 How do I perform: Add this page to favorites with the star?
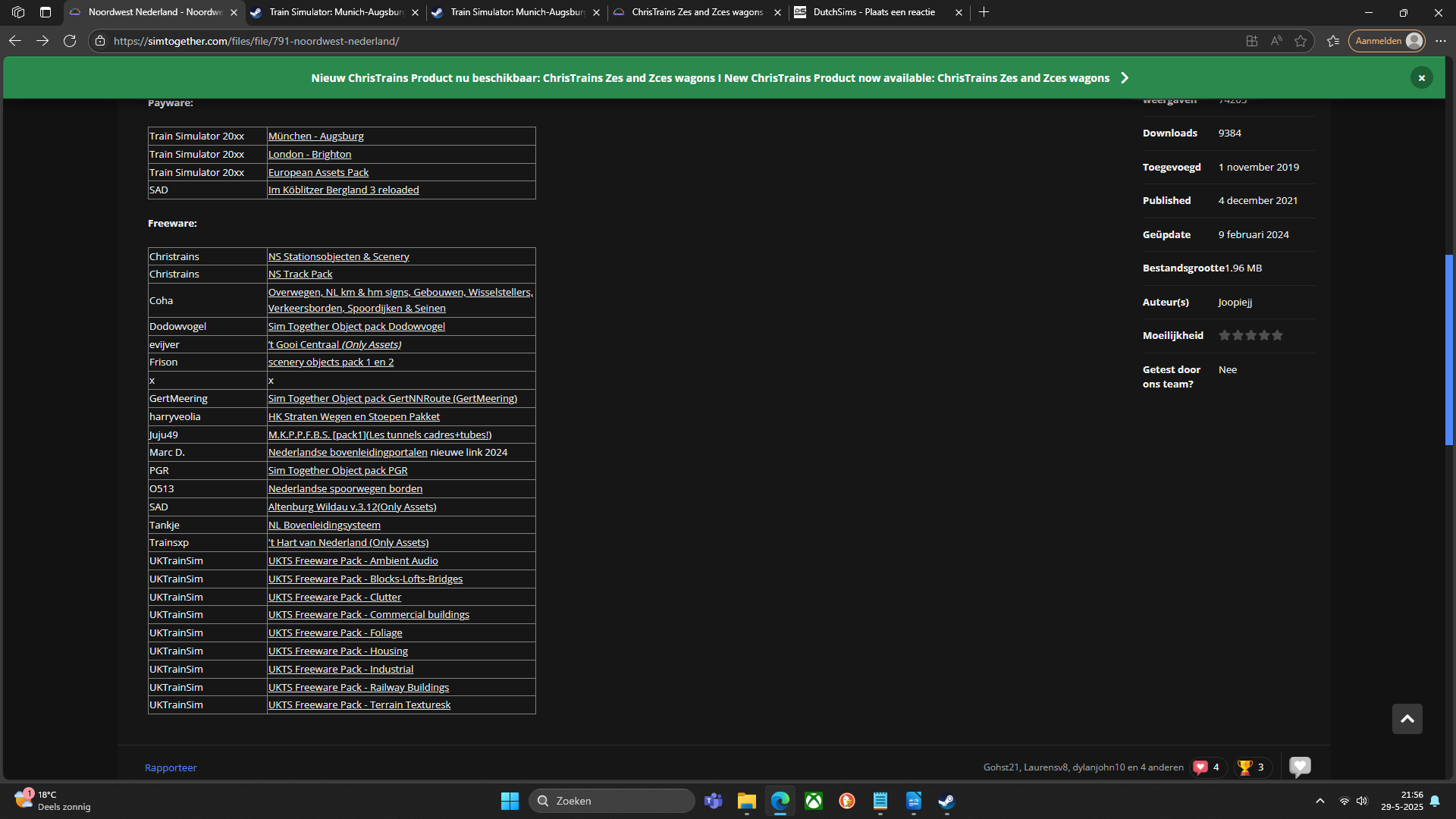click(x=1301, y=41)
